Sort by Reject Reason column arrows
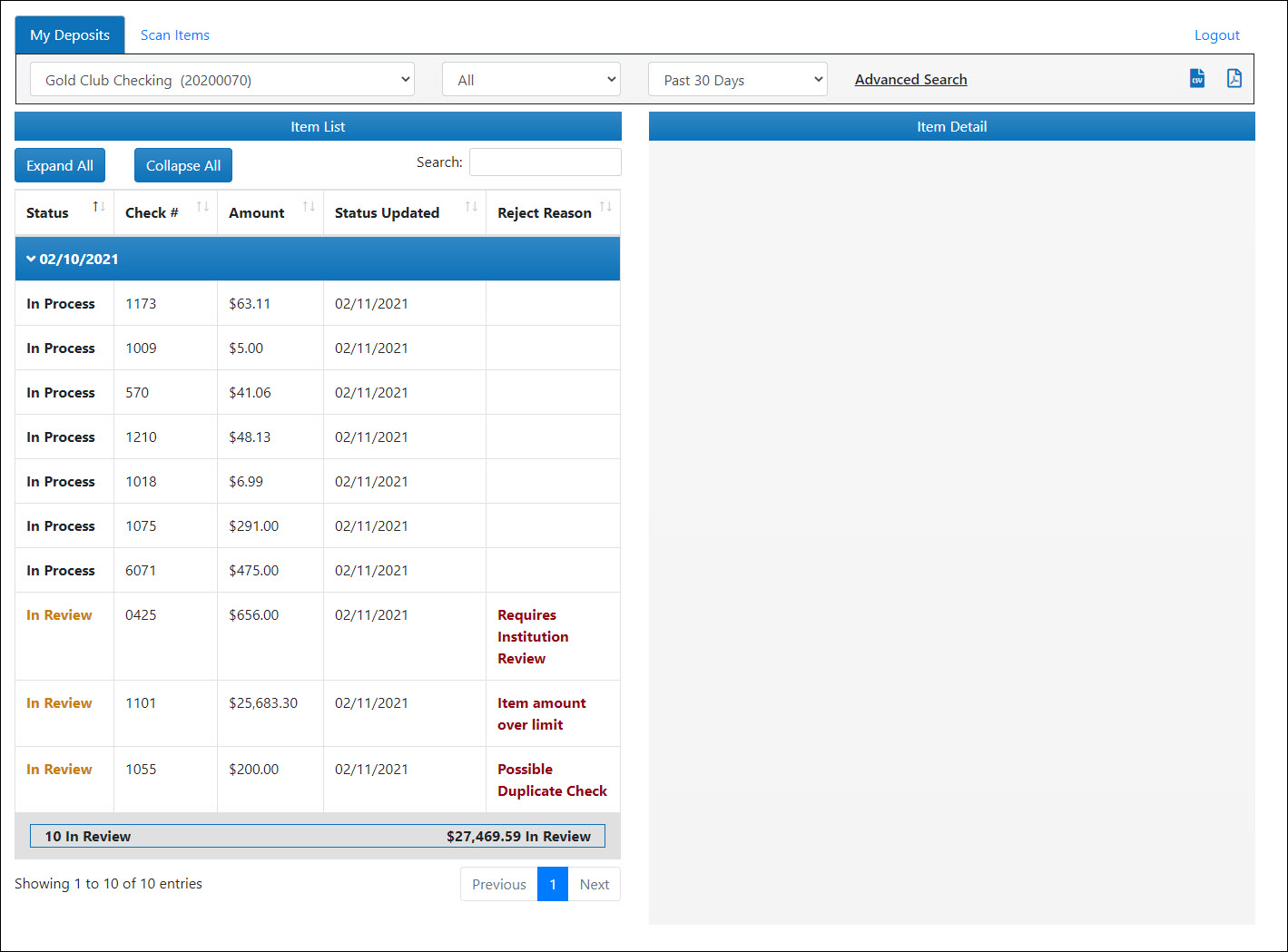1288x952 pixels. coord(605,208)
